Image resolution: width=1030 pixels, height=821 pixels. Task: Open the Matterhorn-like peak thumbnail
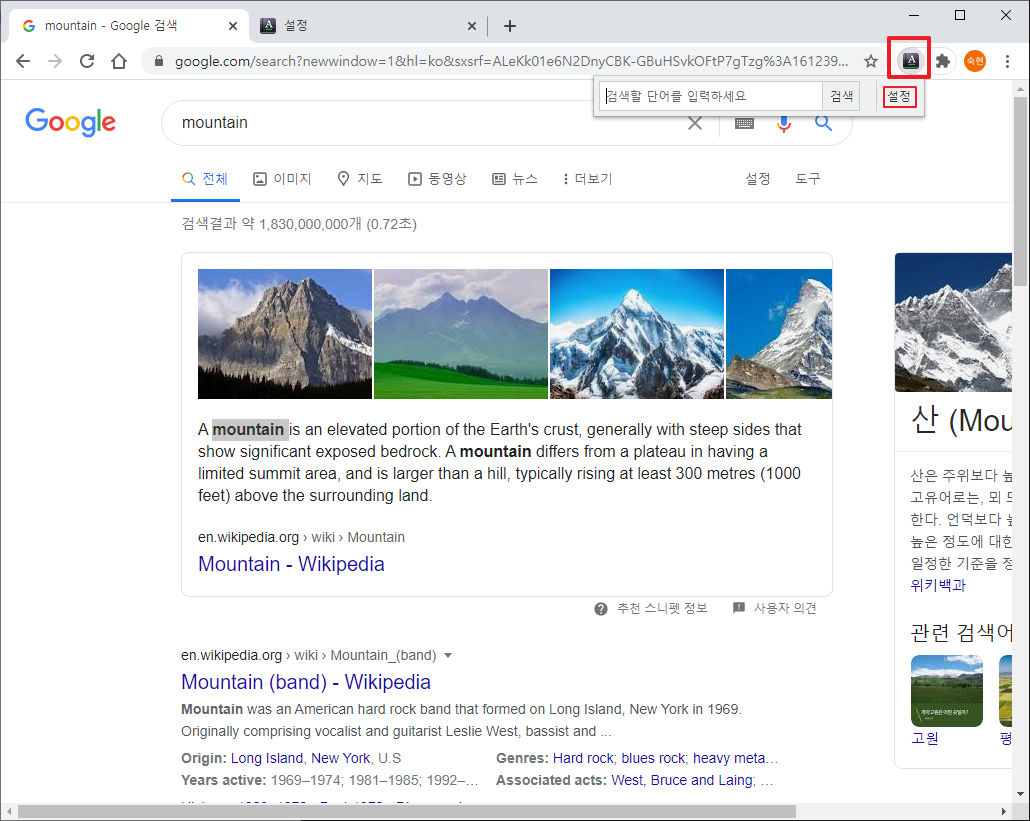tap(778, 334)
